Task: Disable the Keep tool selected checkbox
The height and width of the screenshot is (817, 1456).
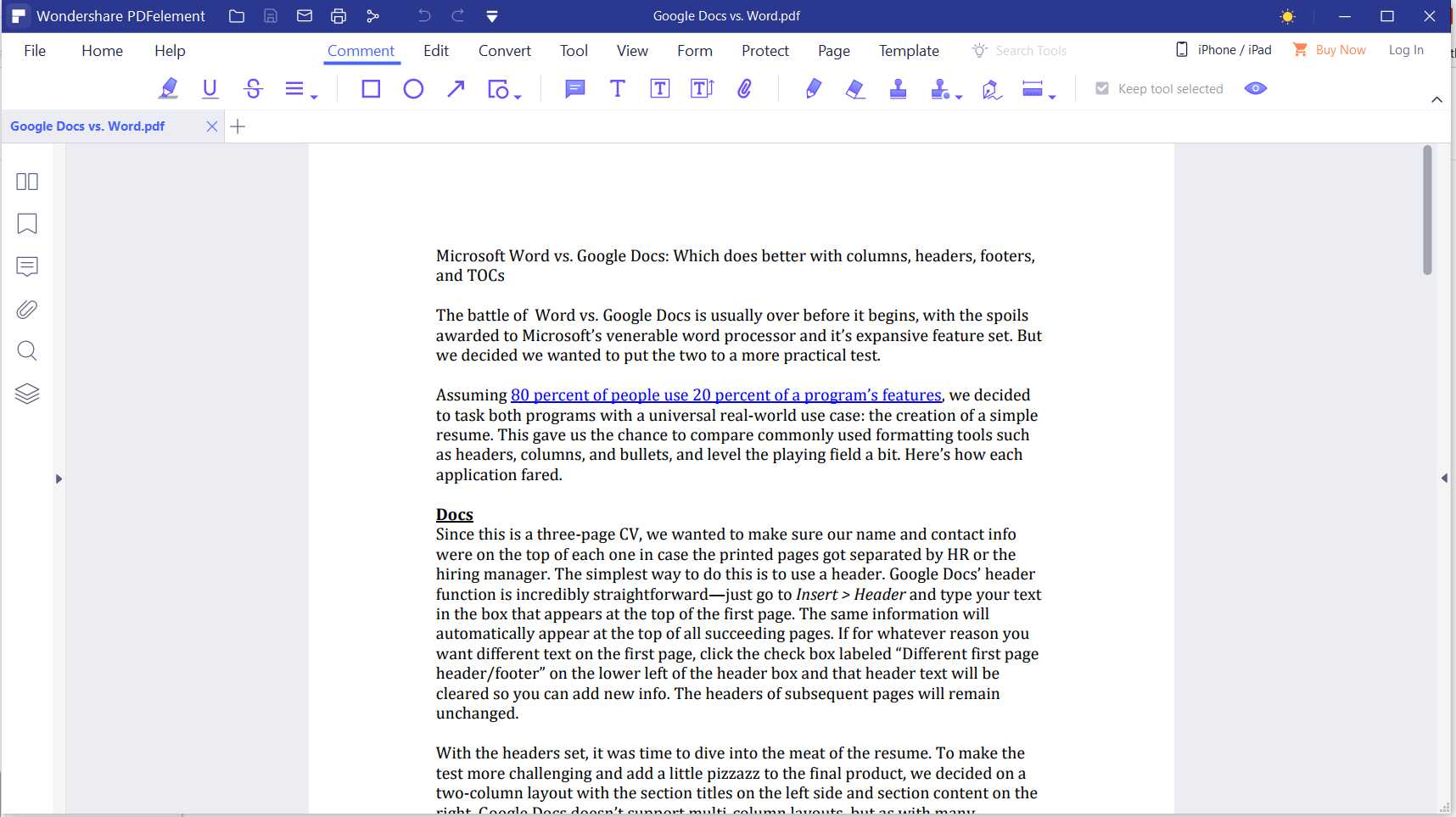Action: tap(1101, 88)
